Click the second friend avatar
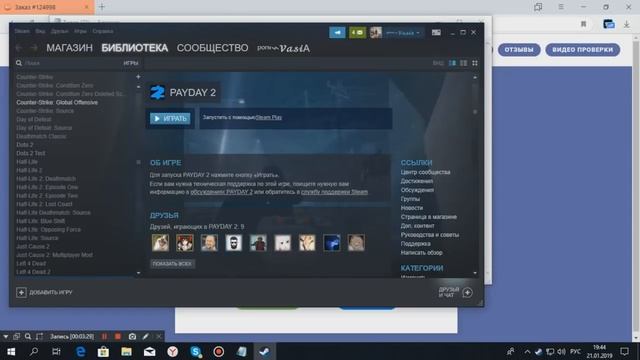The width and height of the screenshot is (640, 360). tap(185, 243)
